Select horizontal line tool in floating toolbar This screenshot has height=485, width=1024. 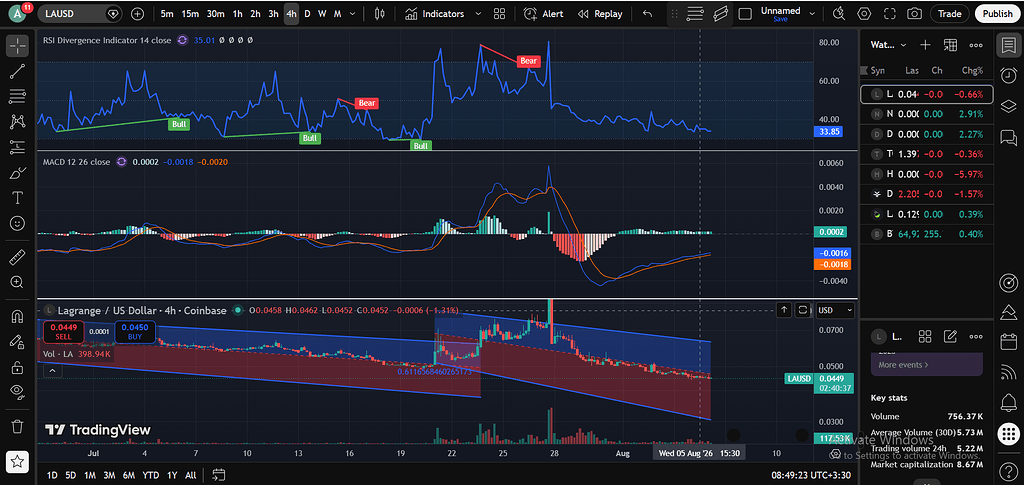point(696,14)
